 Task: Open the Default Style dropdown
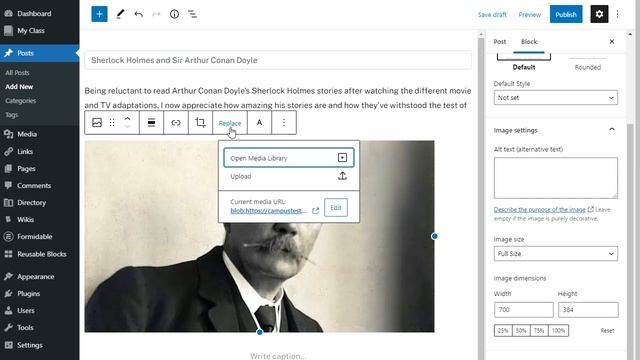point(556,98)
